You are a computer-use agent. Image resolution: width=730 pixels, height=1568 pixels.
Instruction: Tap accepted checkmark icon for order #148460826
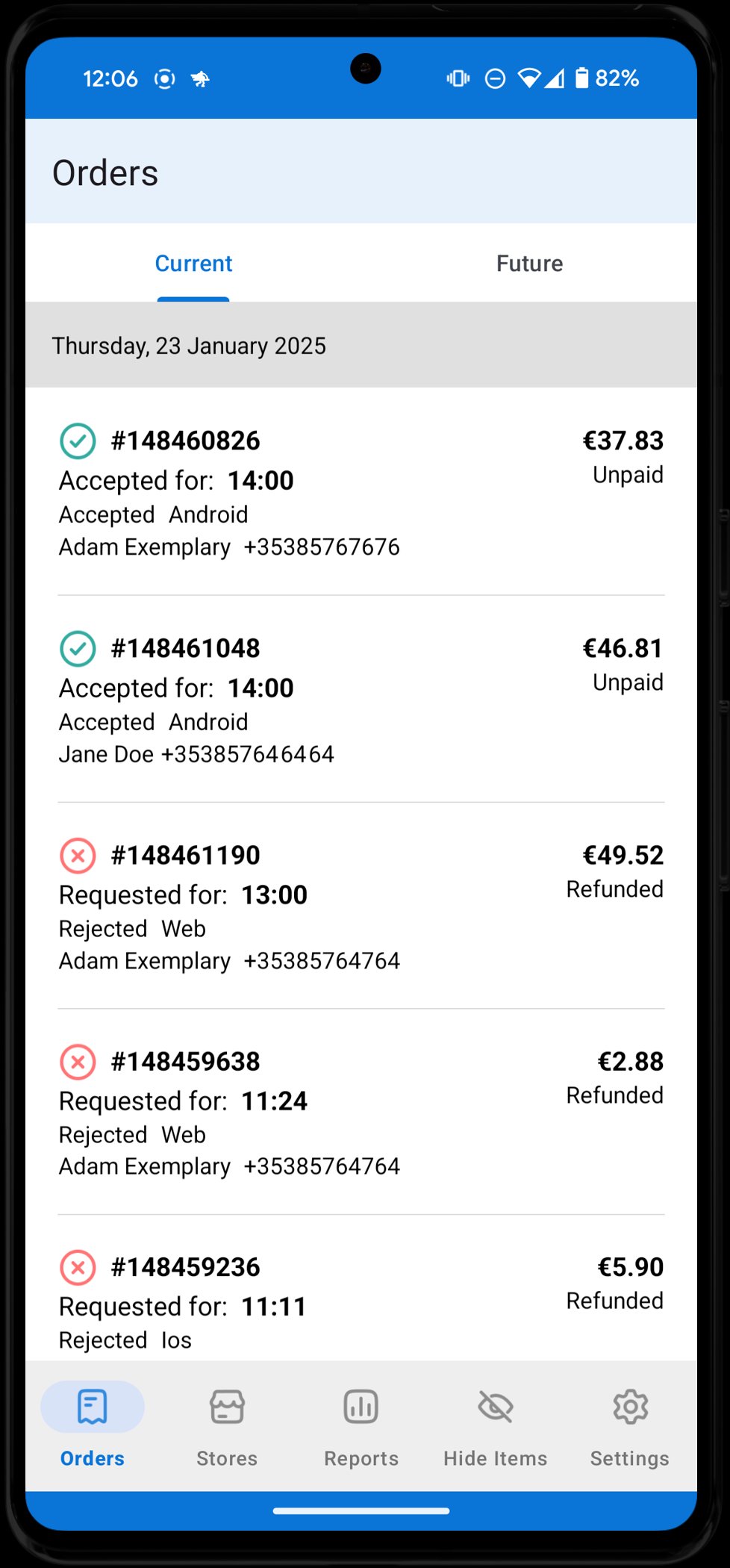78,441
